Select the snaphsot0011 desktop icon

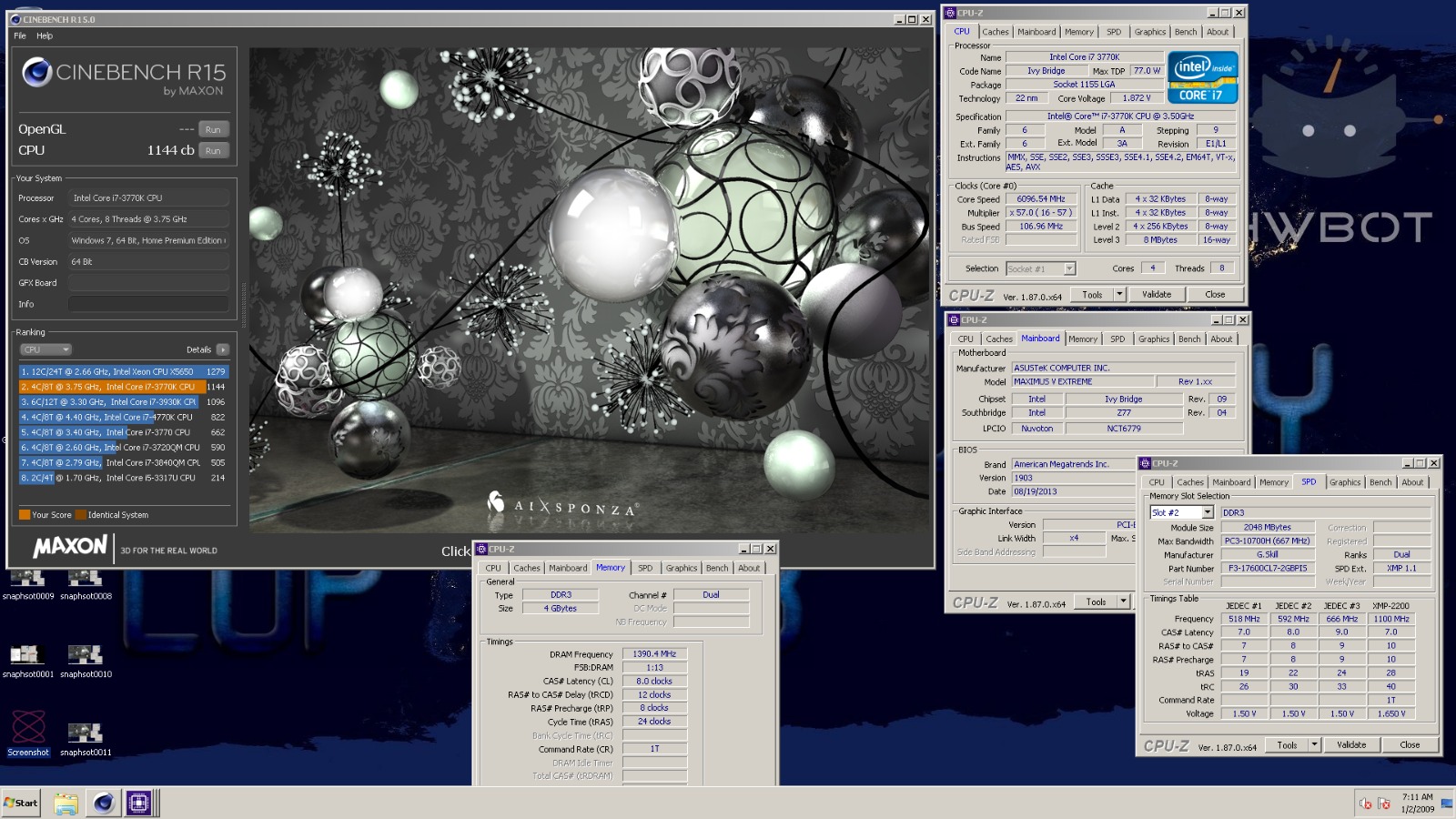point(86,739)
